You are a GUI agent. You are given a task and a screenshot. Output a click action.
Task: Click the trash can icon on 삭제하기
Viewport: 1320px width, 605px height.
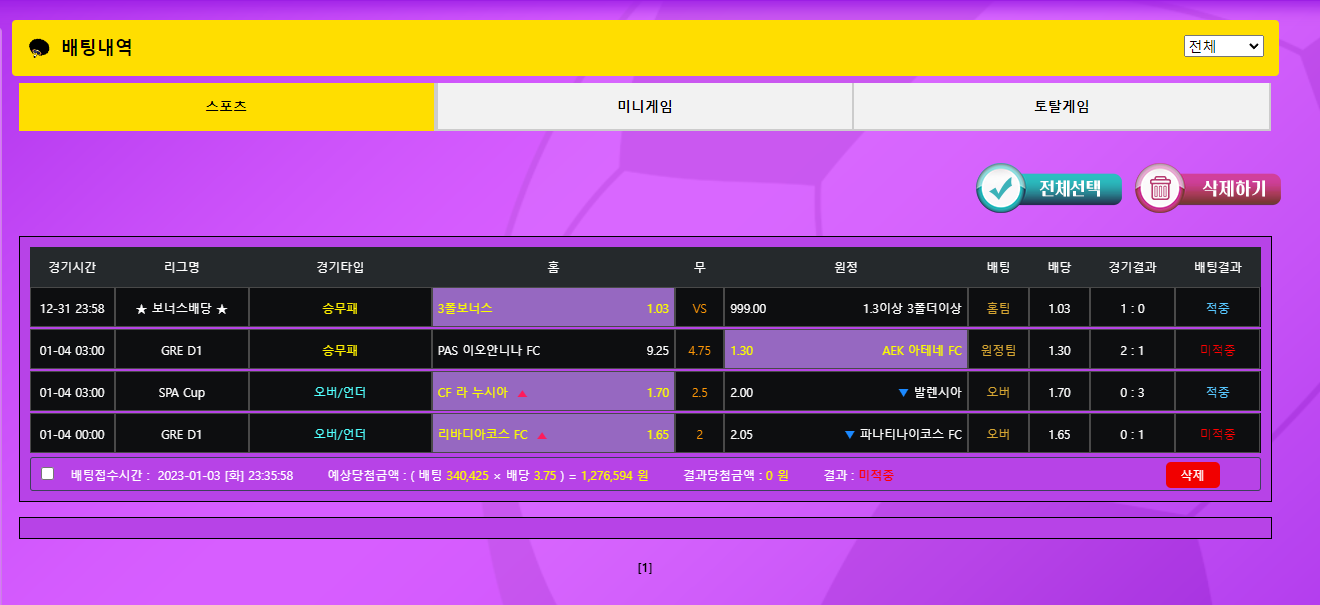1160,188
